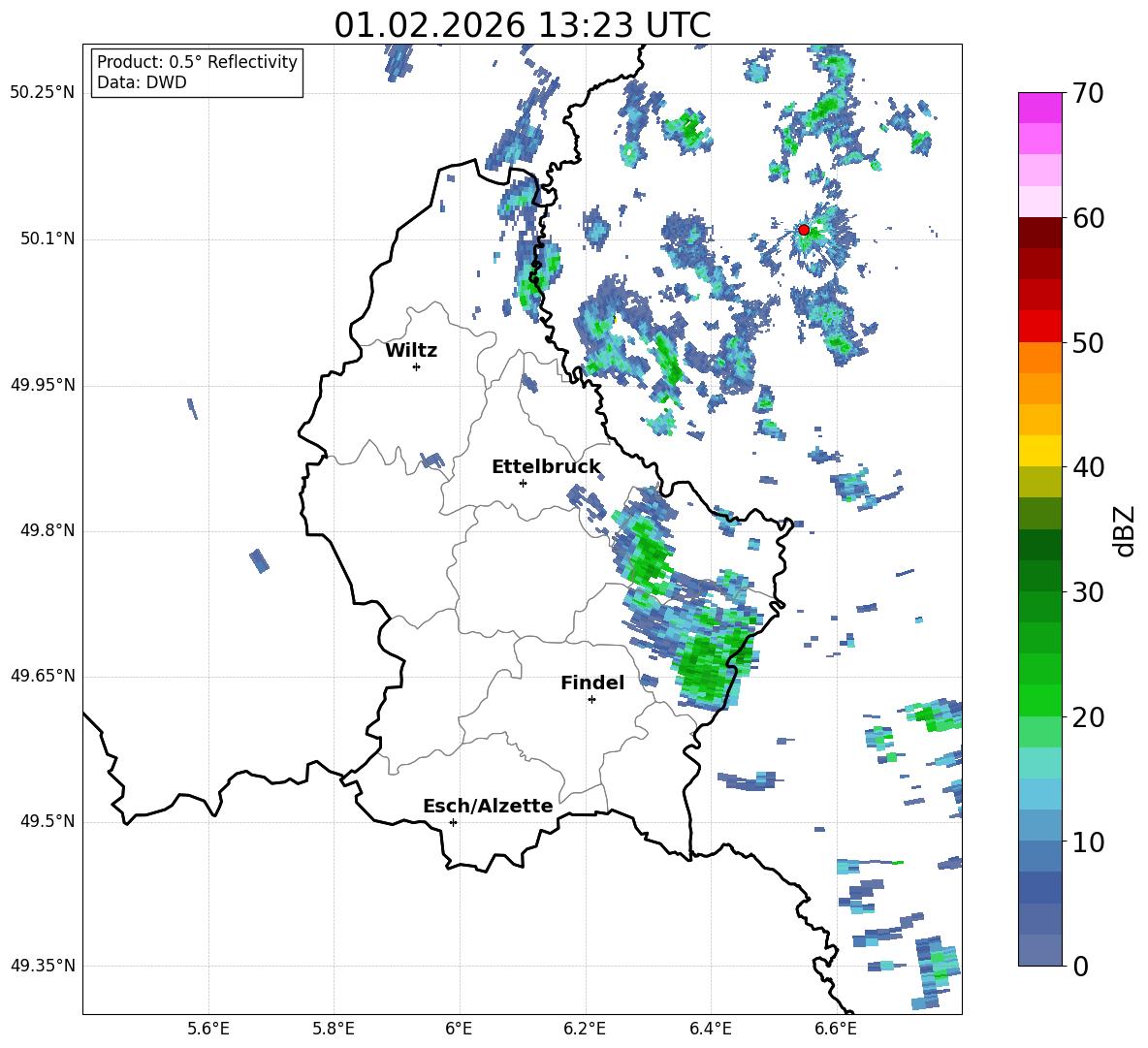Click the olive colorbar segment below 40
1148x1048 pixels.
(x=1039, y=482)
